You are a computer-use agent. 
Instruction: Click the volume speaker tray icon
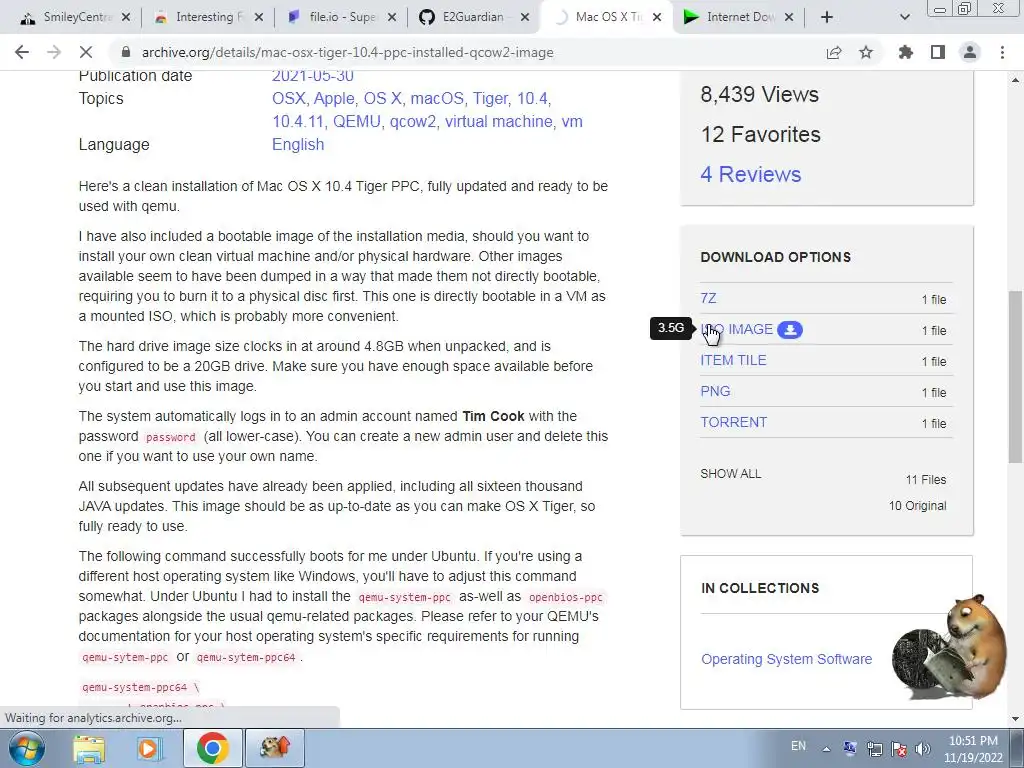(x=923, y=749)
